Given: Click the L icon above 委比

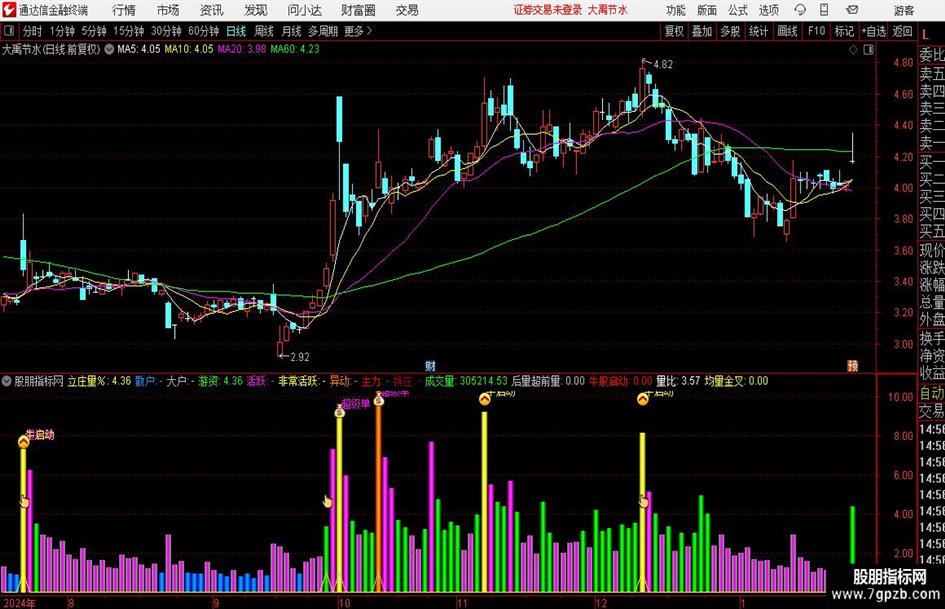Looking at the screenshot, I should point(926,36).
